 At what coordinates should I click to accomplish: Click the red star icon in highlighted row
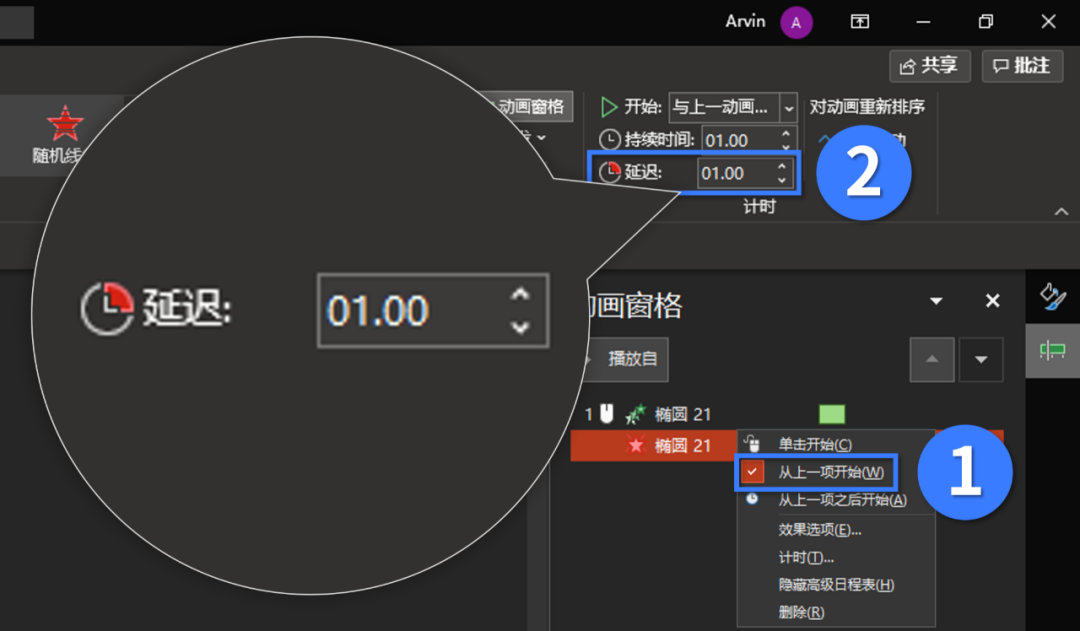(636, 445)
